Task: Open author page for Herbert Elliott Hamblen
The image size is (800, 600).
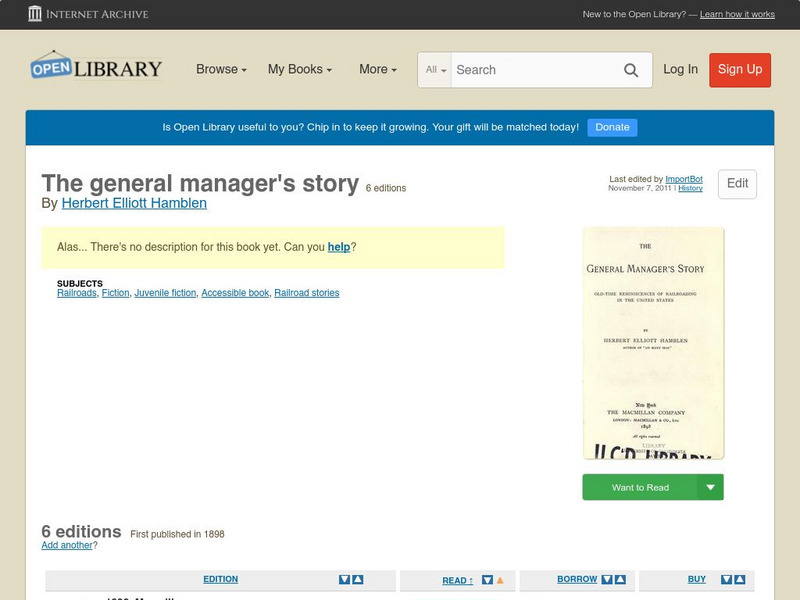Action: tap(135, 203)
